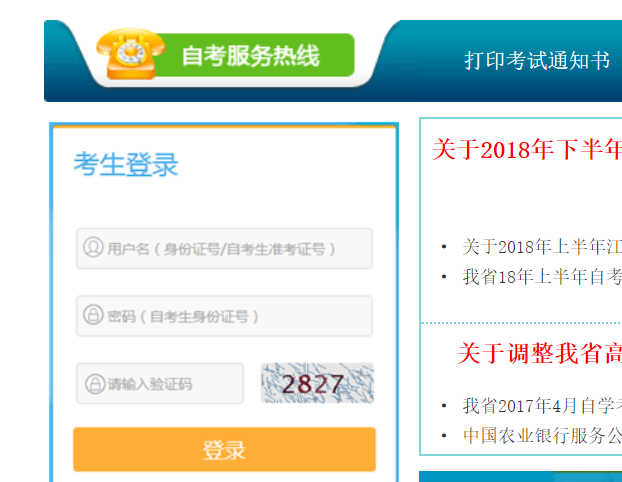Open the 中国农业银行服务公 link
Screen dimensions: 622x482
(x=541, y=436)
